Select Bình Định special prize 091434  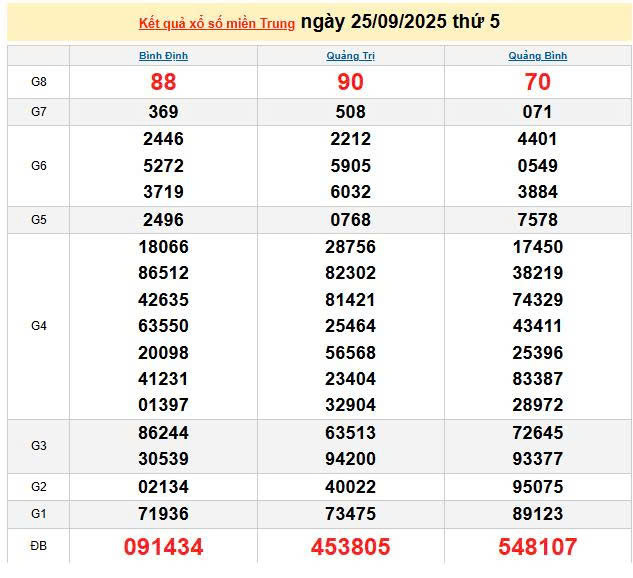point(163,547)
